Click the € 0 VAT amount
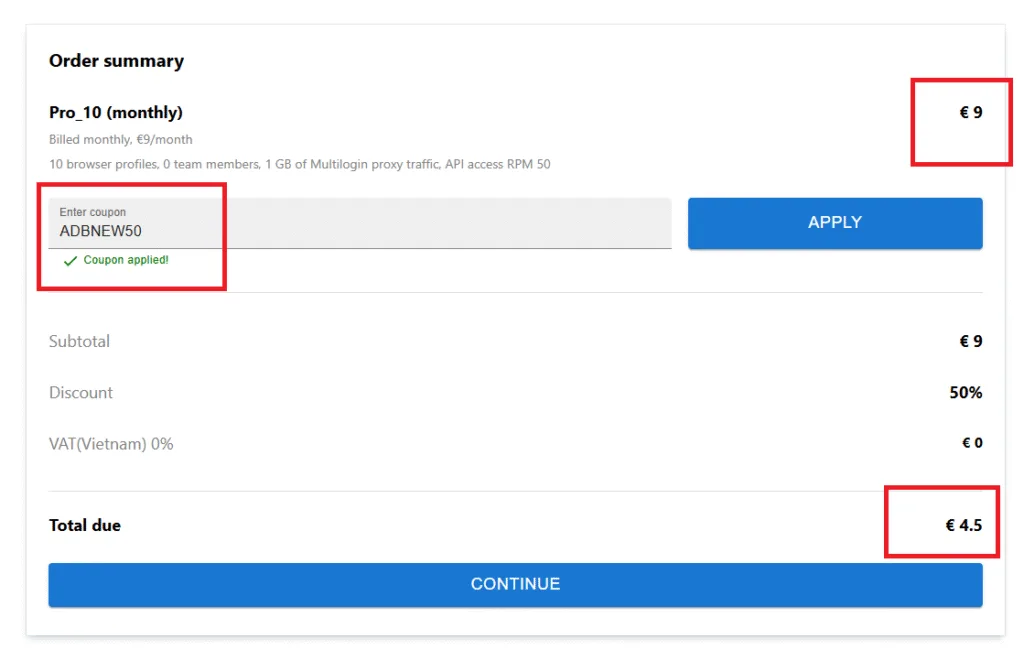The width and height of the screenshot is (1024, 661). tap(971, 443)
